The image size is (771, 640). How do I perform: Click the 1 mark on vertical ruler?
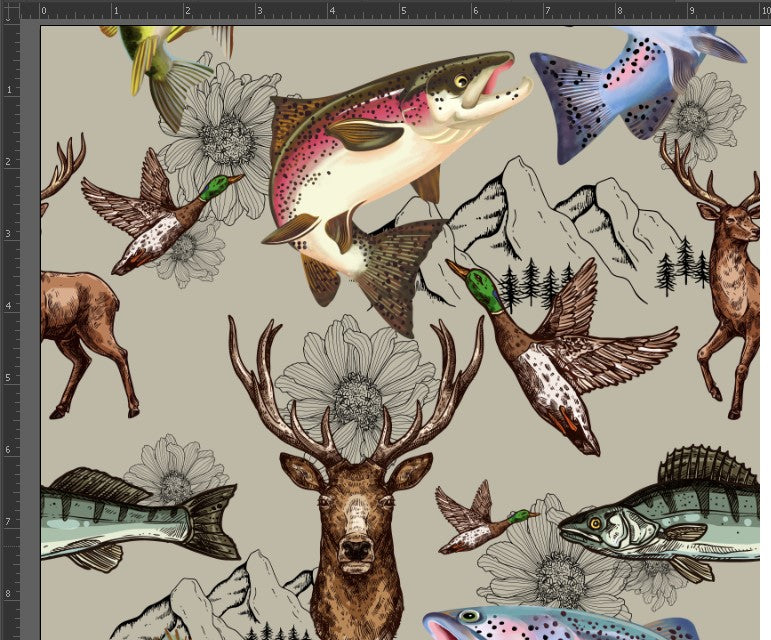coord(8,89)
